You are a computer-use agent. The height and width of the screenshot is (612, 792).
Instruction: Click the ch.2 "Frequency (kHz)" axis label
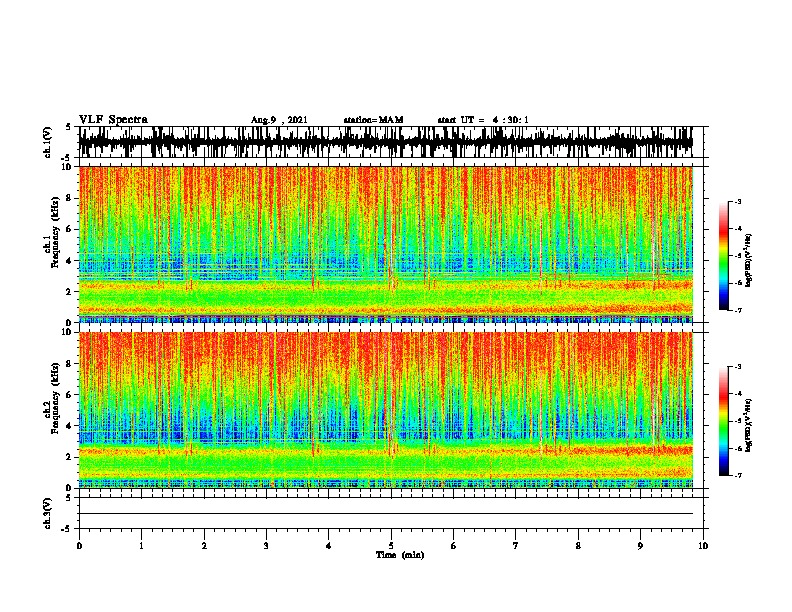55,398
